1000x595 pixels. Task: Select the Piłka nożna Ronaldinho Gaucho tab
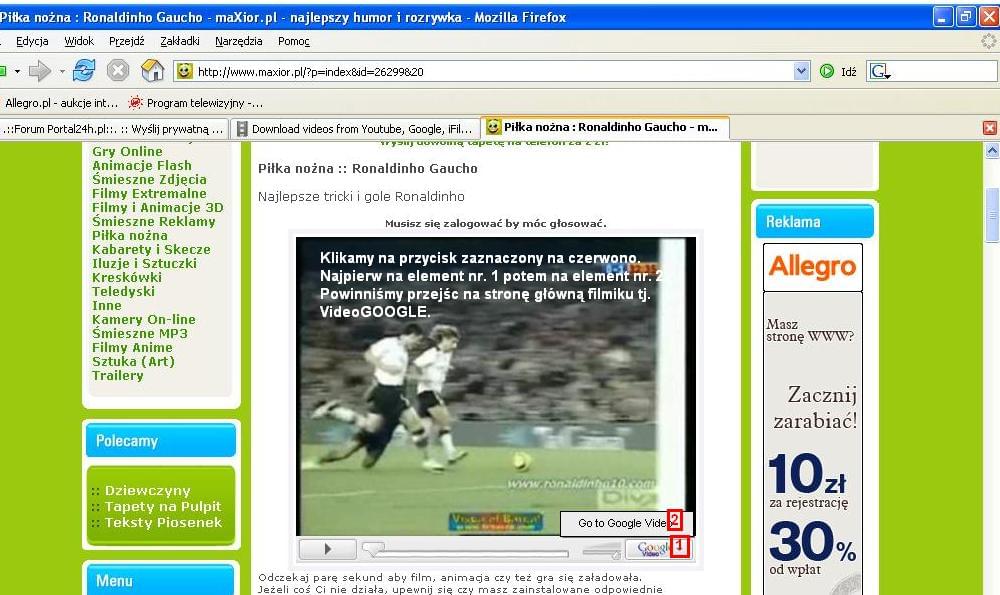tap(605, 128)
